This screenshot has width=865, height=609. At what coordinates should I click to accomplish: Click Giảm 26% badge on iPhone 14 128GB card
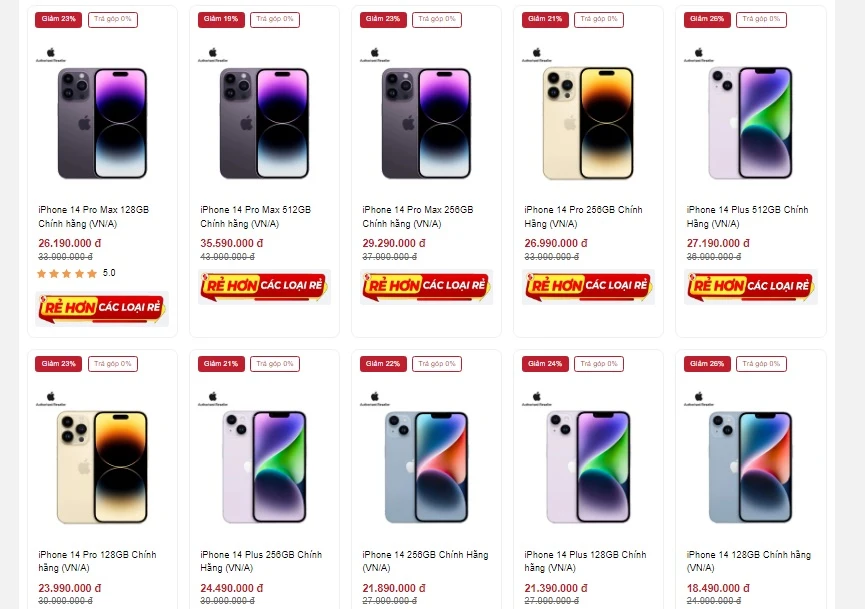click(706, 363)
